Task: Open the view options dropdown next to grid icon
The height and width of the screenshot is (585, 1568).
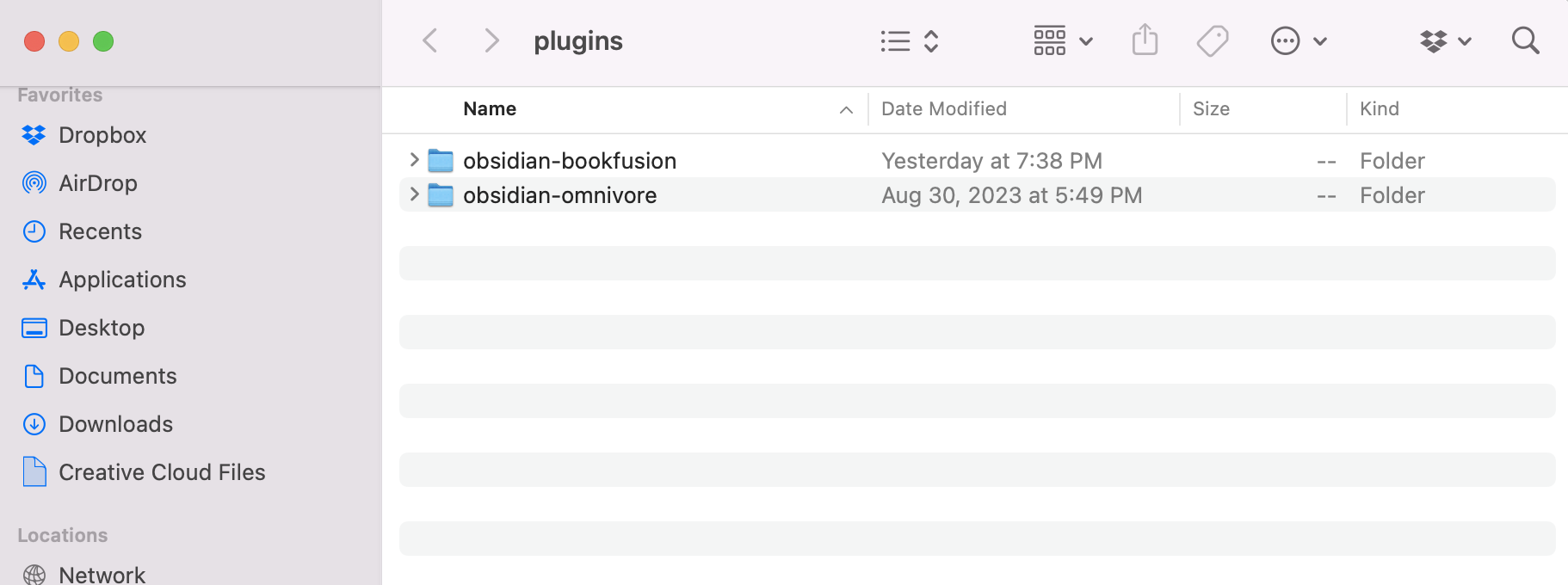Action: pyautogui.click(x=1085, y=40)
